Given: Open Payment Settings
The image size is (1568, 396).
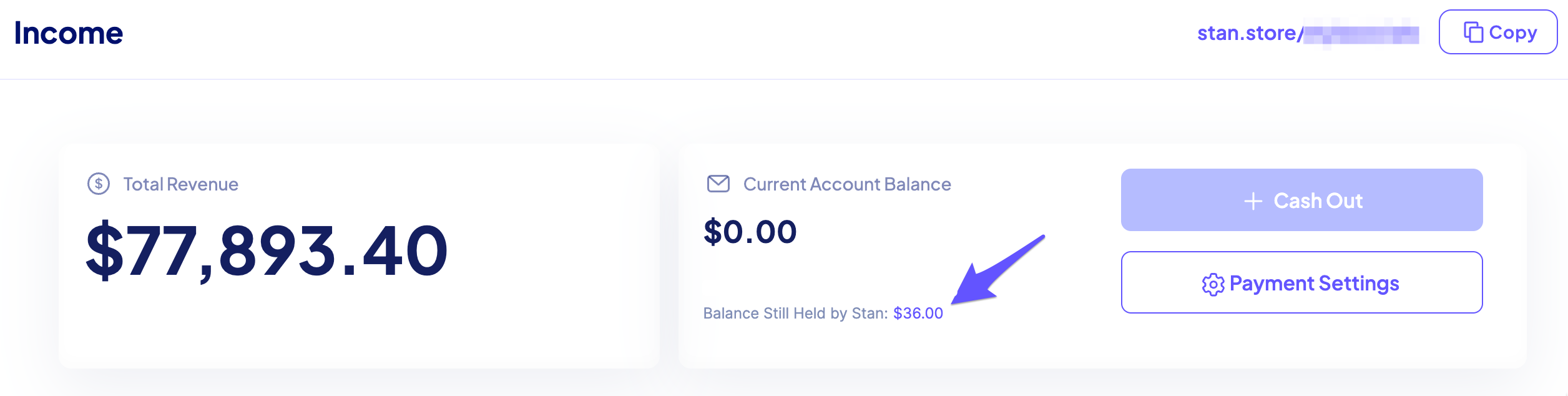Looking at the screenshot, I should pos(1303,283).
